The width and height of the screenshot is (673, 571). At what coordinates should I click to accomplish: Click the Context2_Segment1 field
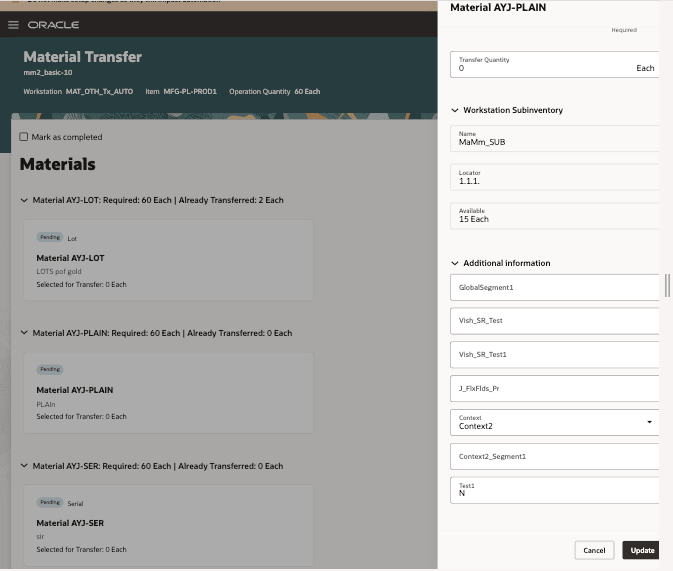pyautogui.click(x=555, y=456)
